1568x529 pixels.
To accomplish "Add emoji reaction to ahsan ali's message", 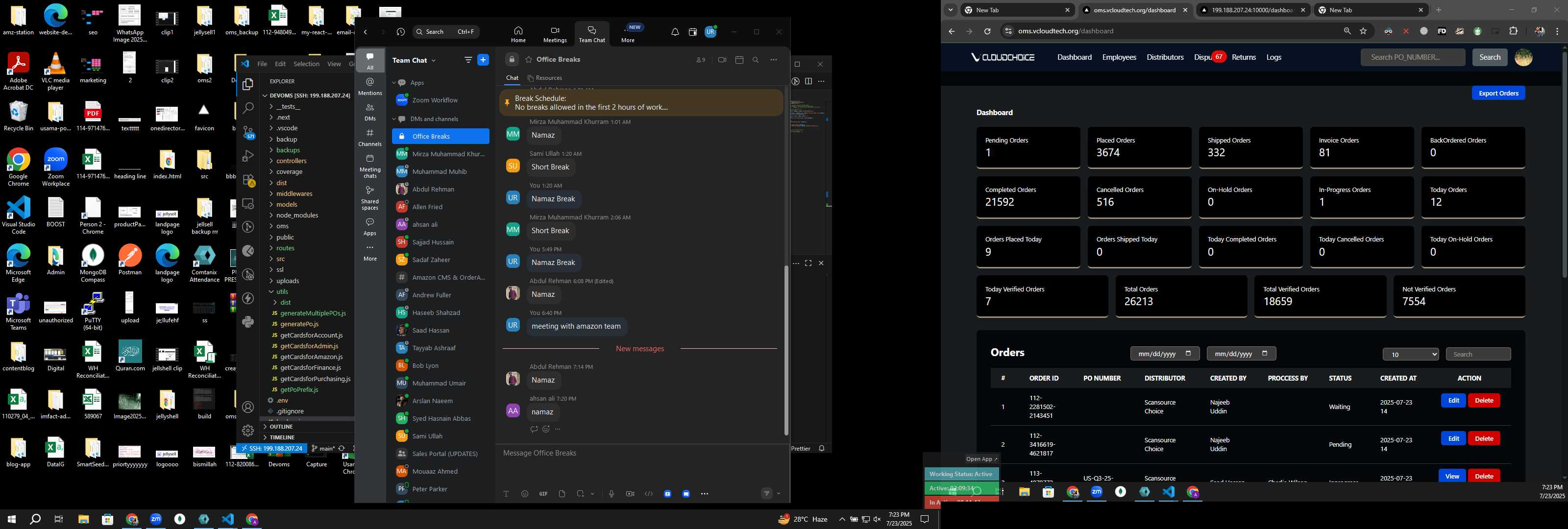I will [546, 429].
